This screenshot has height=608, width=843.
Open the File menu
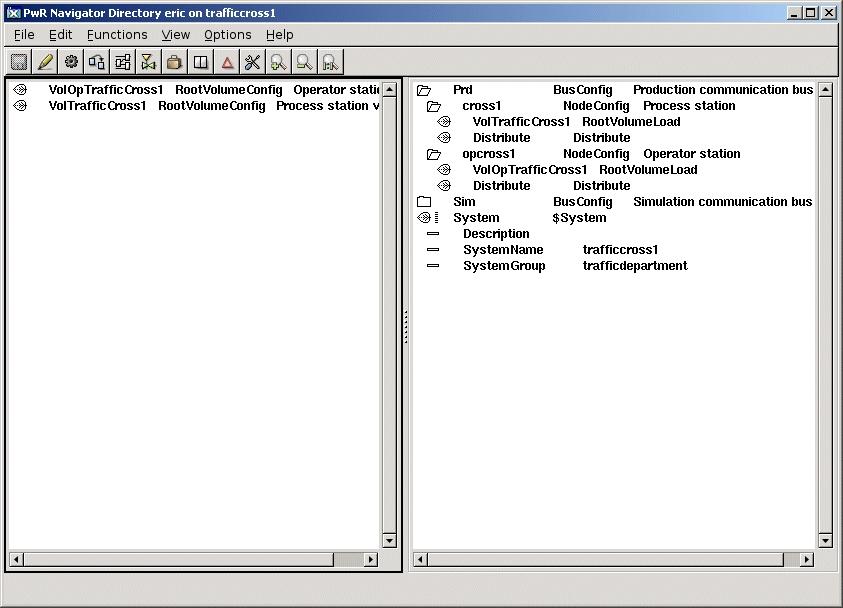click(x=24, y=35)
